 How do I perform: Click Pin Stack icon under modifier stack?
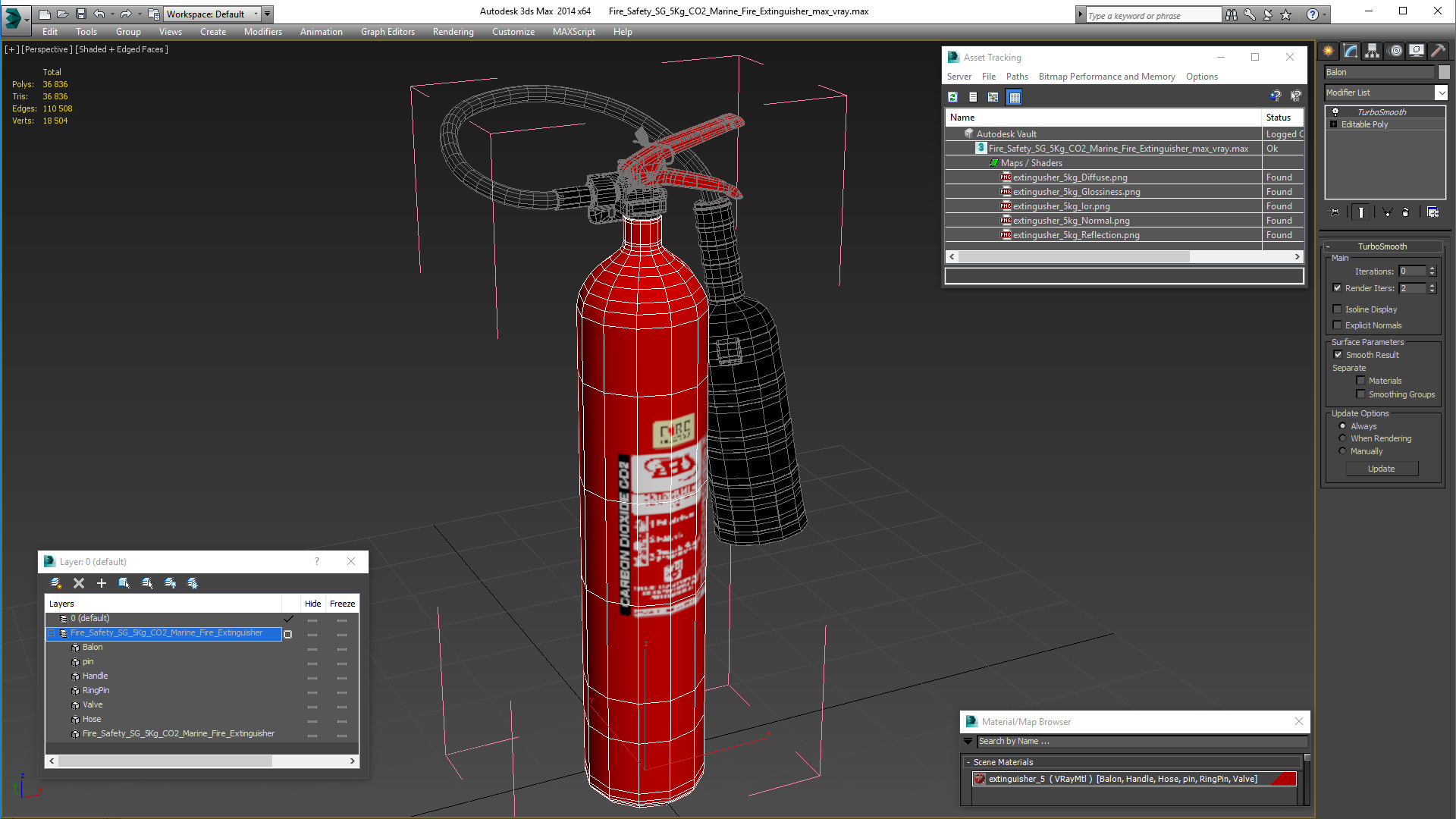[x=1335, y=212]
